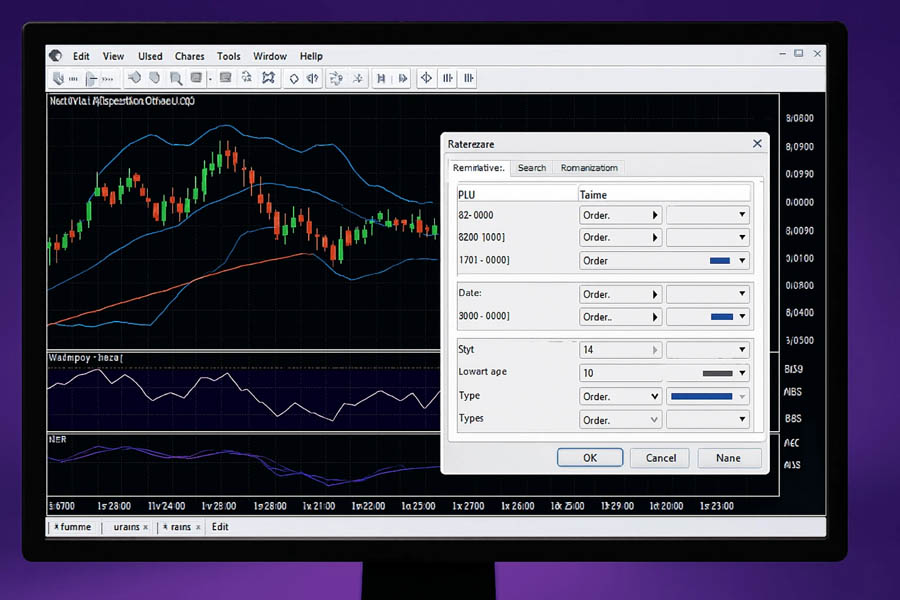
Task: Click the magnifier zoom icon in toolbar
Action: [x=175, y=78]
